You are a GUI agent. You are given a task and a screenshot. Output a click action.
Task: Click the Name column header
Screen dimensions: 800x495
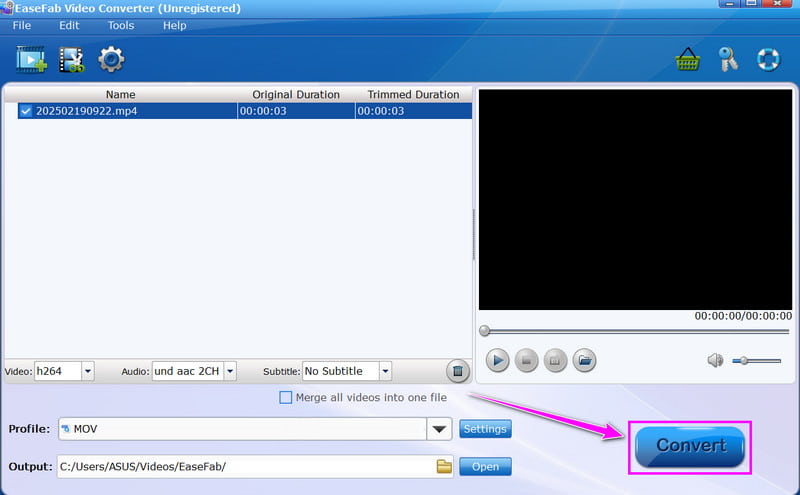click(x=120, y=94)
